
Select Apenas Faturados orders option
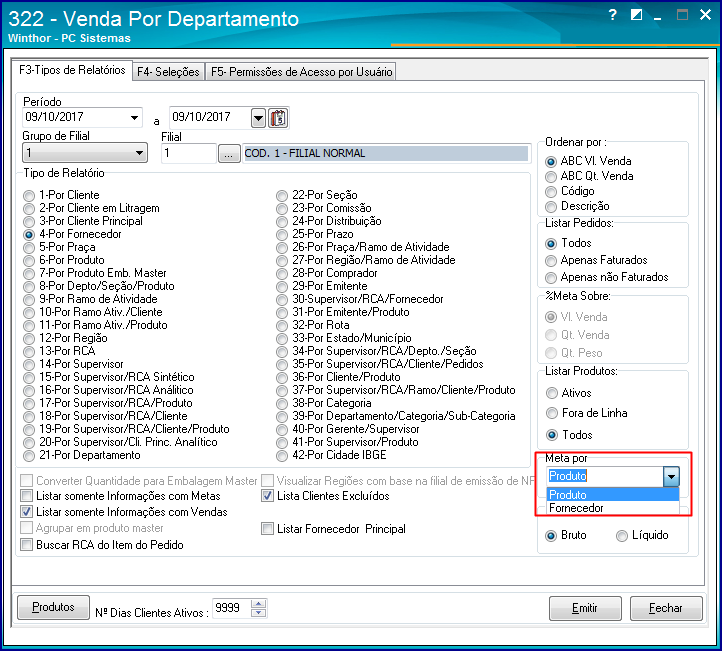click(596, 261)
